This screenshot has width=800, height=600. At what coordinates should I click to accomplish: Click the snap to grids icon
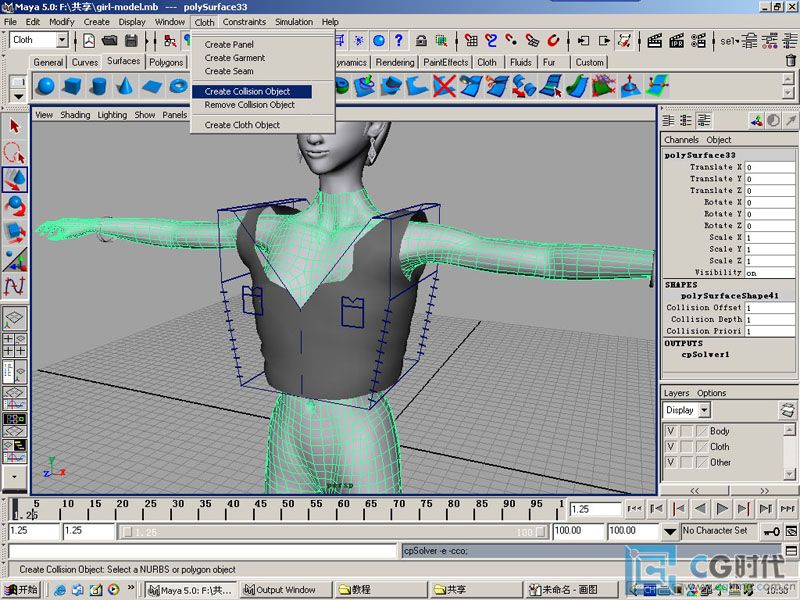click(471, 40)
